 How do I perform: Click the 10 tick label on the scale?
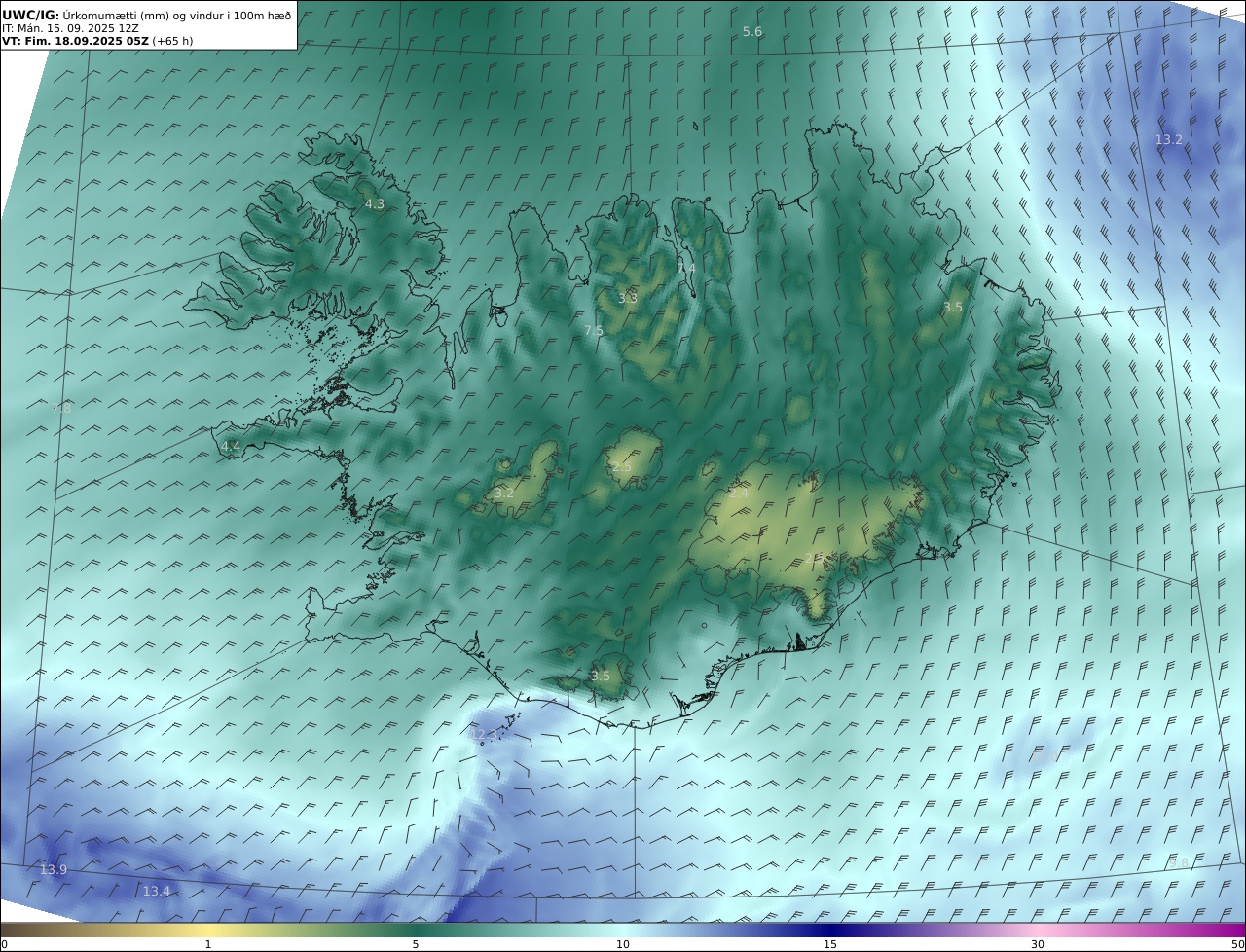click(623, 944)
